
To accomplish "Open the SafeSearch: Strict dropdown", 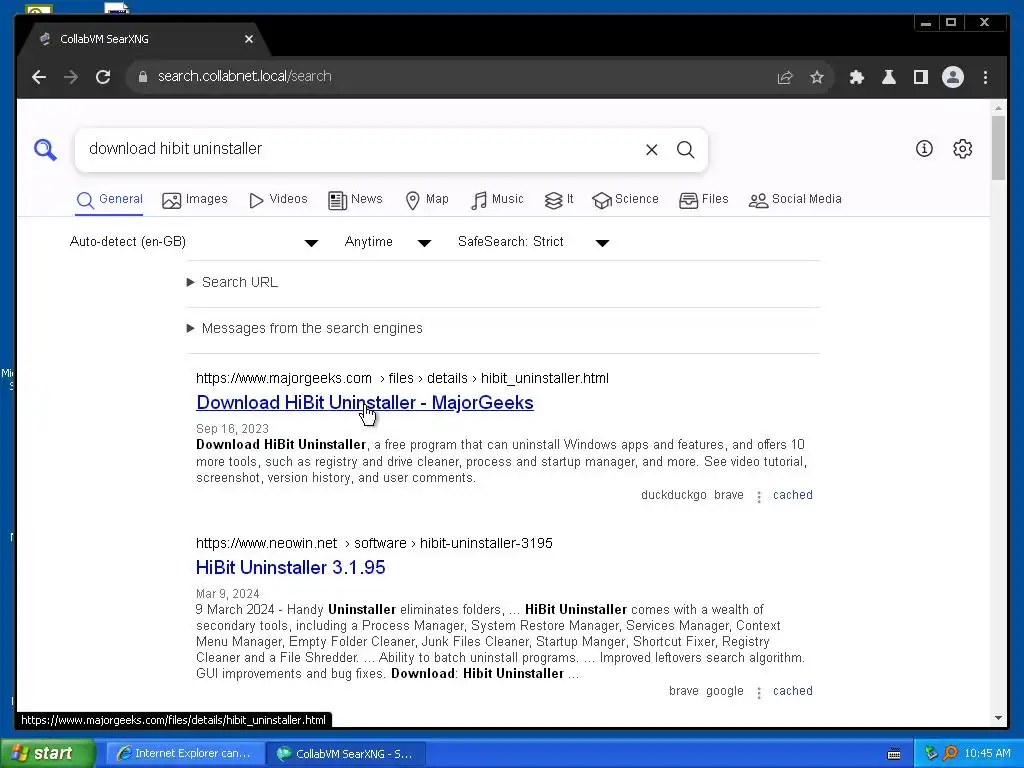I will pos(534,242).
